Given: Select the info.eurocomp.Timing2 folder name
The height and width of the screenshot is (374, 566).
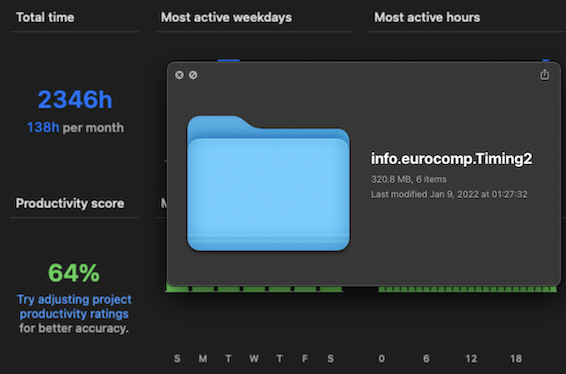Looking at the screenshot, I should tap(452, 158).
